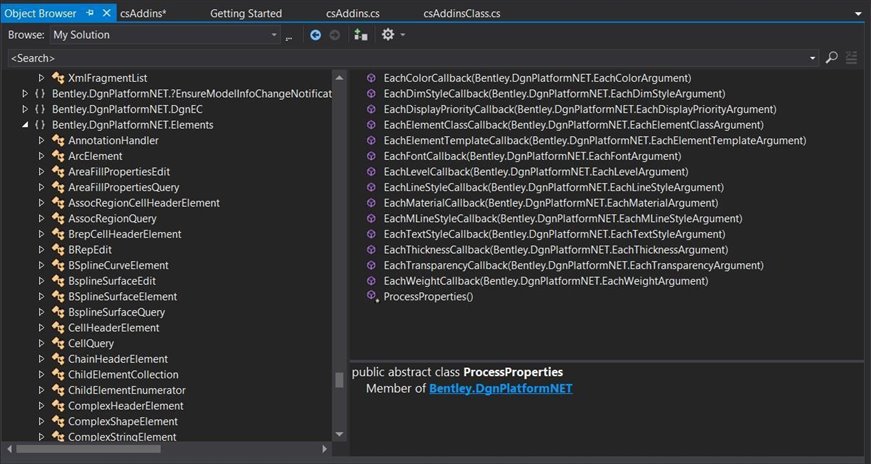
Task: Close the Object Browser tab
Action: [107, 12]
